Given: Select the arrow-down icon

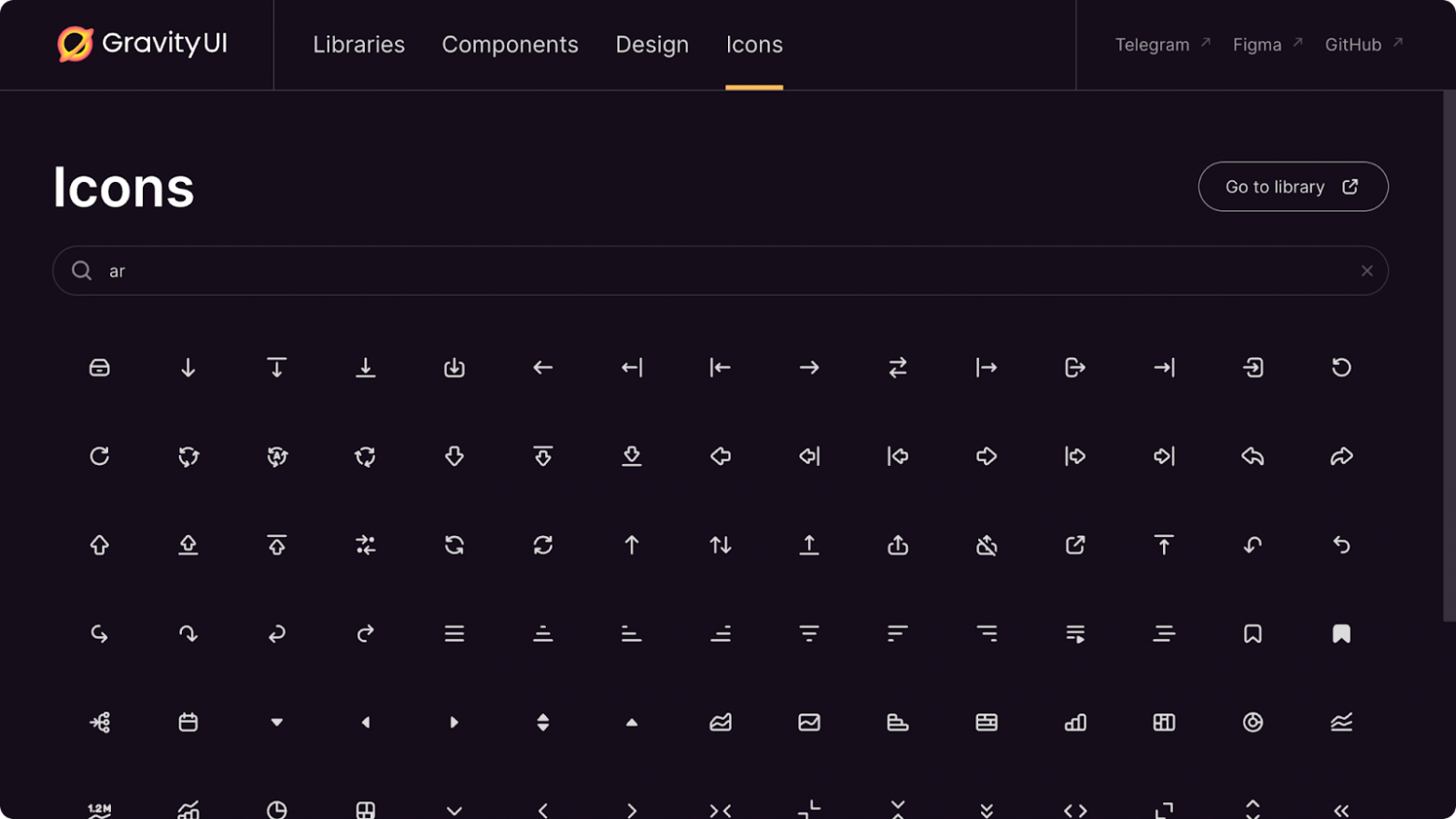Looking at the screenshot, I should pos(188,367).
